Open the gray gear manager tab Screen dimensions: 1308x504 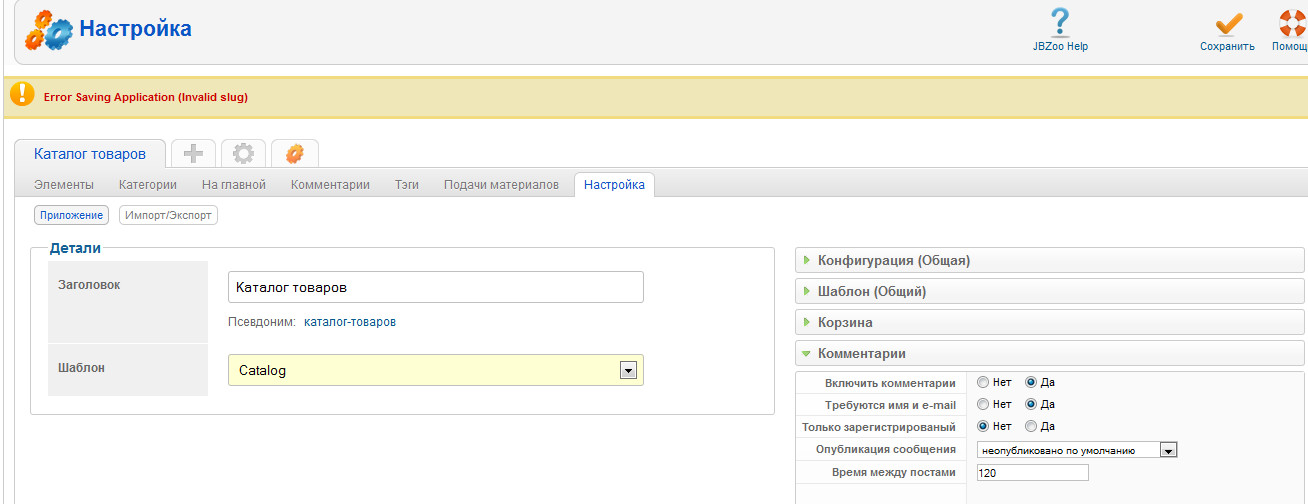point(243,153)
